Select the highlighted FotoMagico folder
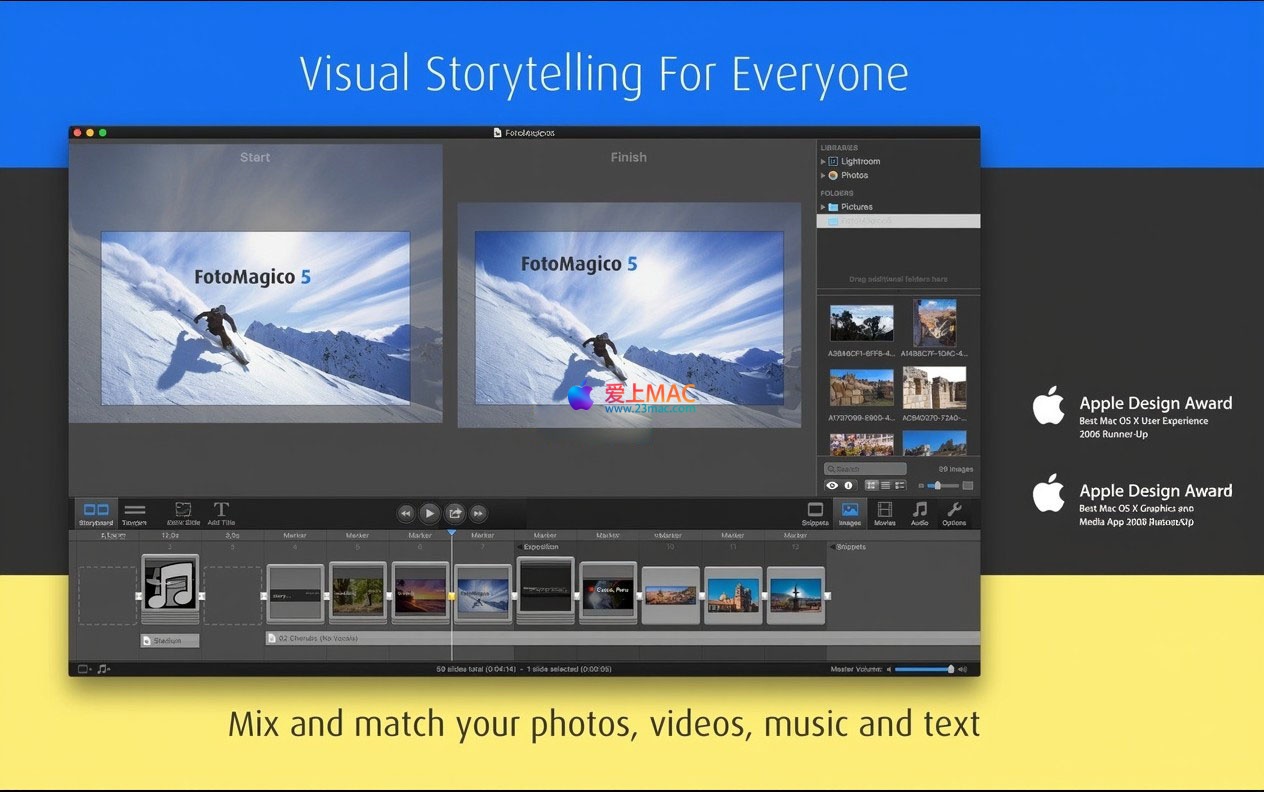 pos(865,221)
